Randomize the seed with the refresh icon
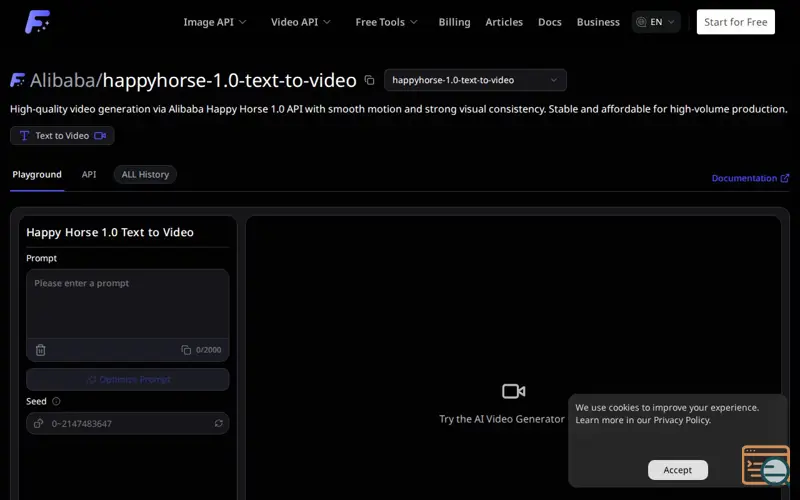 tap(219, 423)
